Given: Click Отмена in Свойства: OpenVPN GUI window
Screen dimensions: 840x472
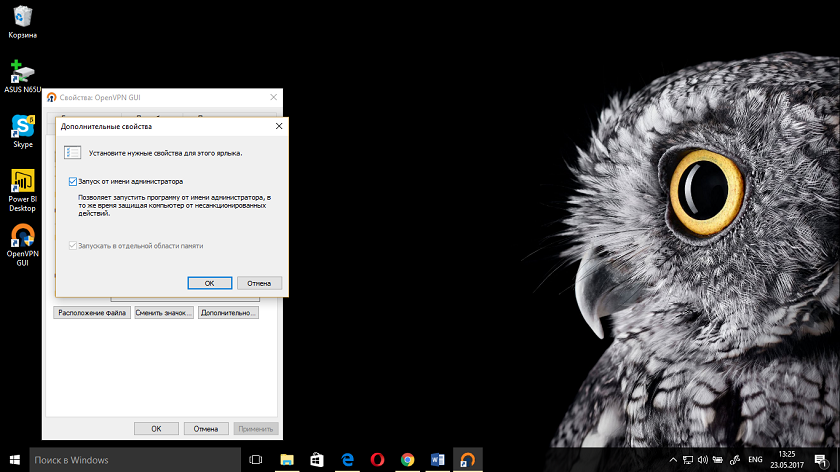Looking at the screenshot, I should coord(206,429).
